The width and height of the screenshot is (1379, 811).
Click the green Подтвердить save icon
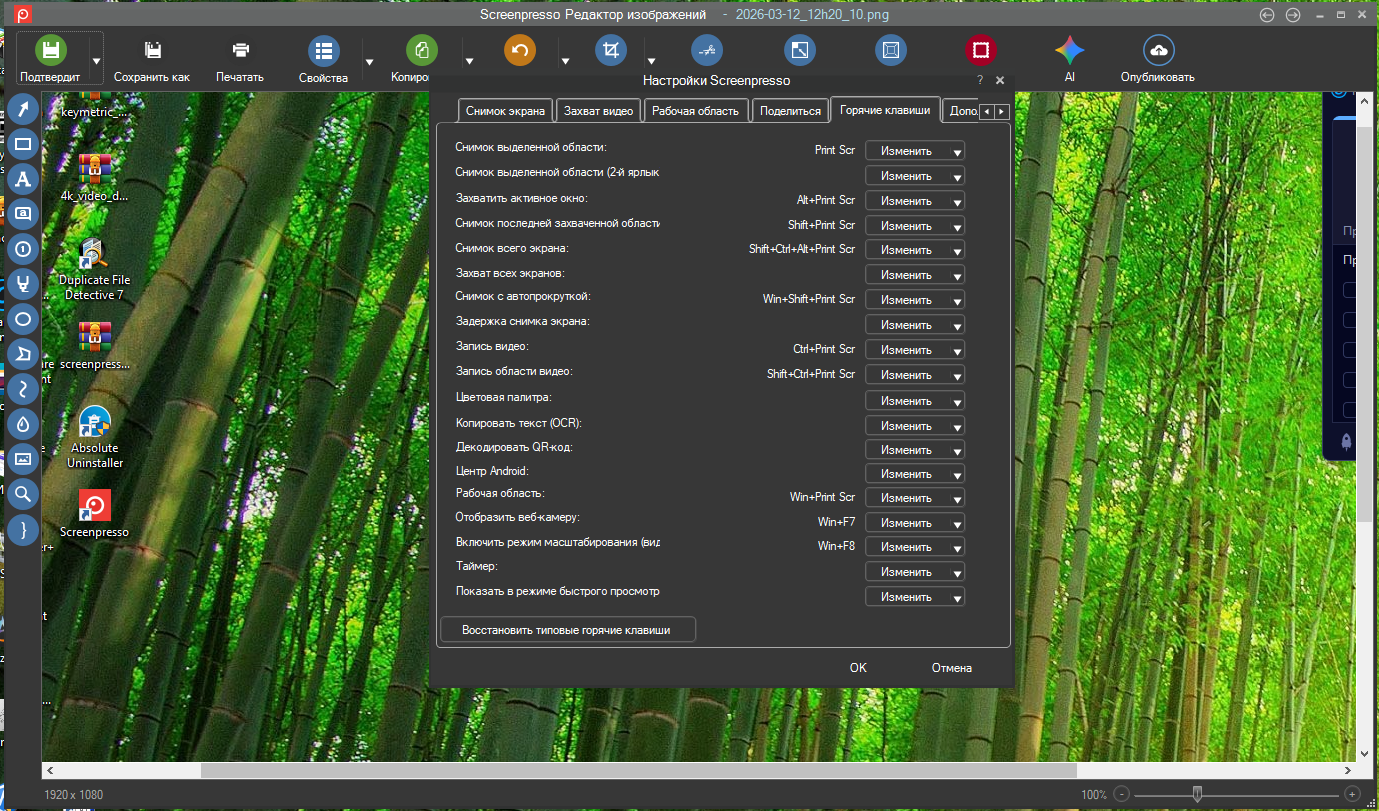(51, 51)
